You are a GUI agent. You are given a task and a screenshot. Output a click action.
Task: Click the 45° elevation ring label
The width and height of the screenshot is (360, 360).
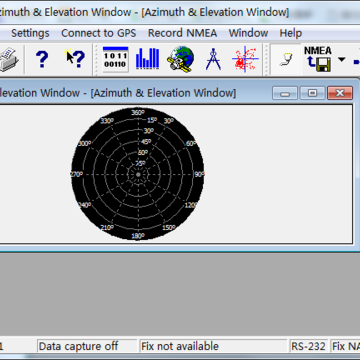[x=146, y=142]
